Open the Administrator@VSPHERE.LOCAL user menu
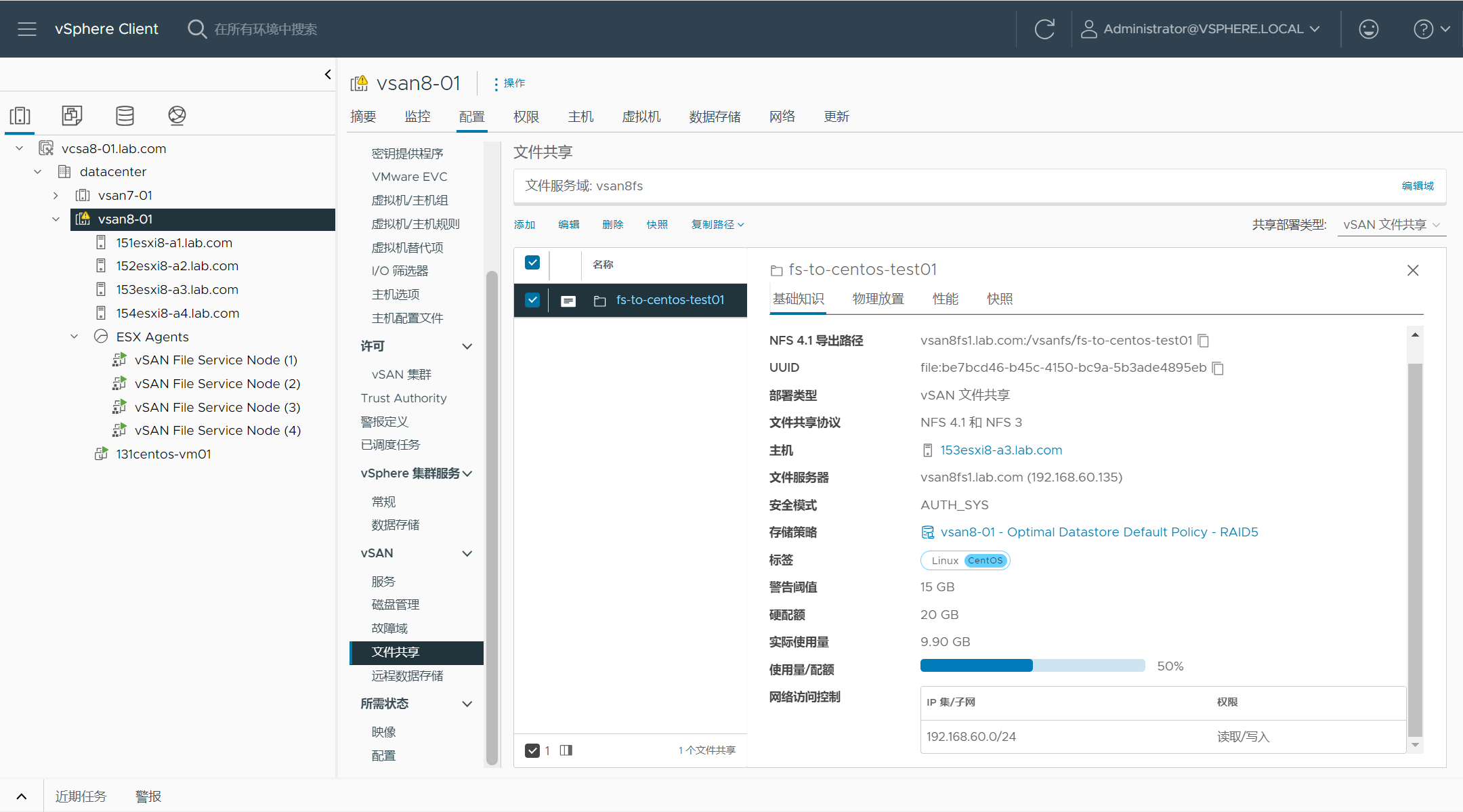The image size is (1463, 812). pyautogui.click(x=1200, y=29)
